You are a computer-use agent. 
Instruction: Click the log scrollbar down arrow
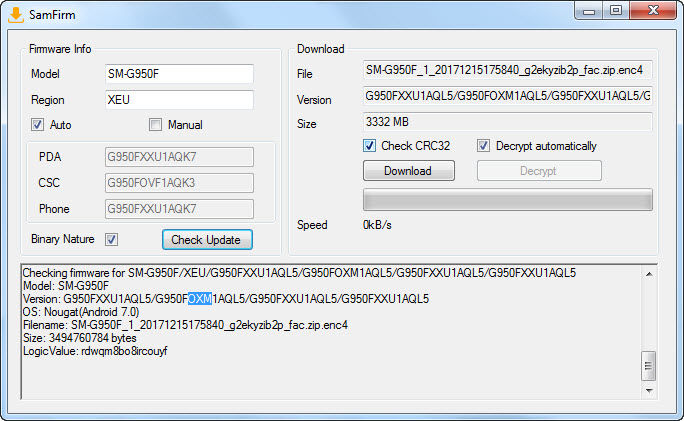[x=649, y=390]
